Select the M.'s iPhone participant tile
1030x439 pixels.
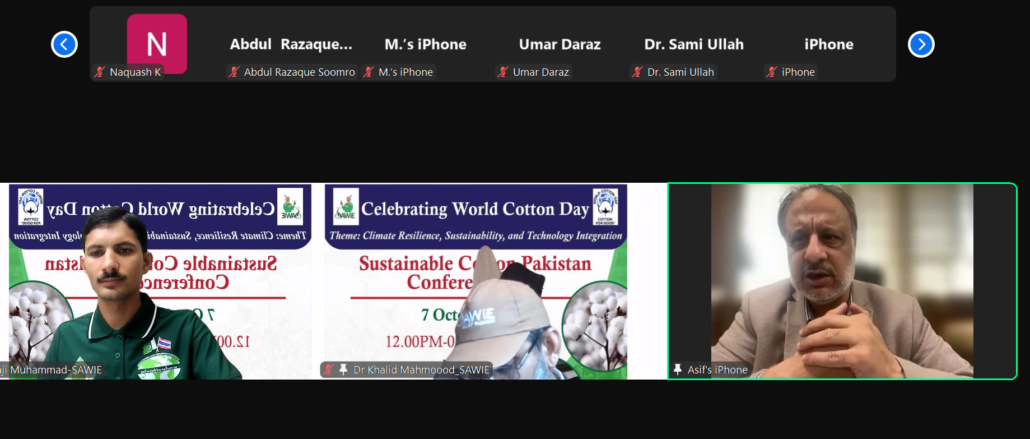pyautogui.click(x=425, y=44)
